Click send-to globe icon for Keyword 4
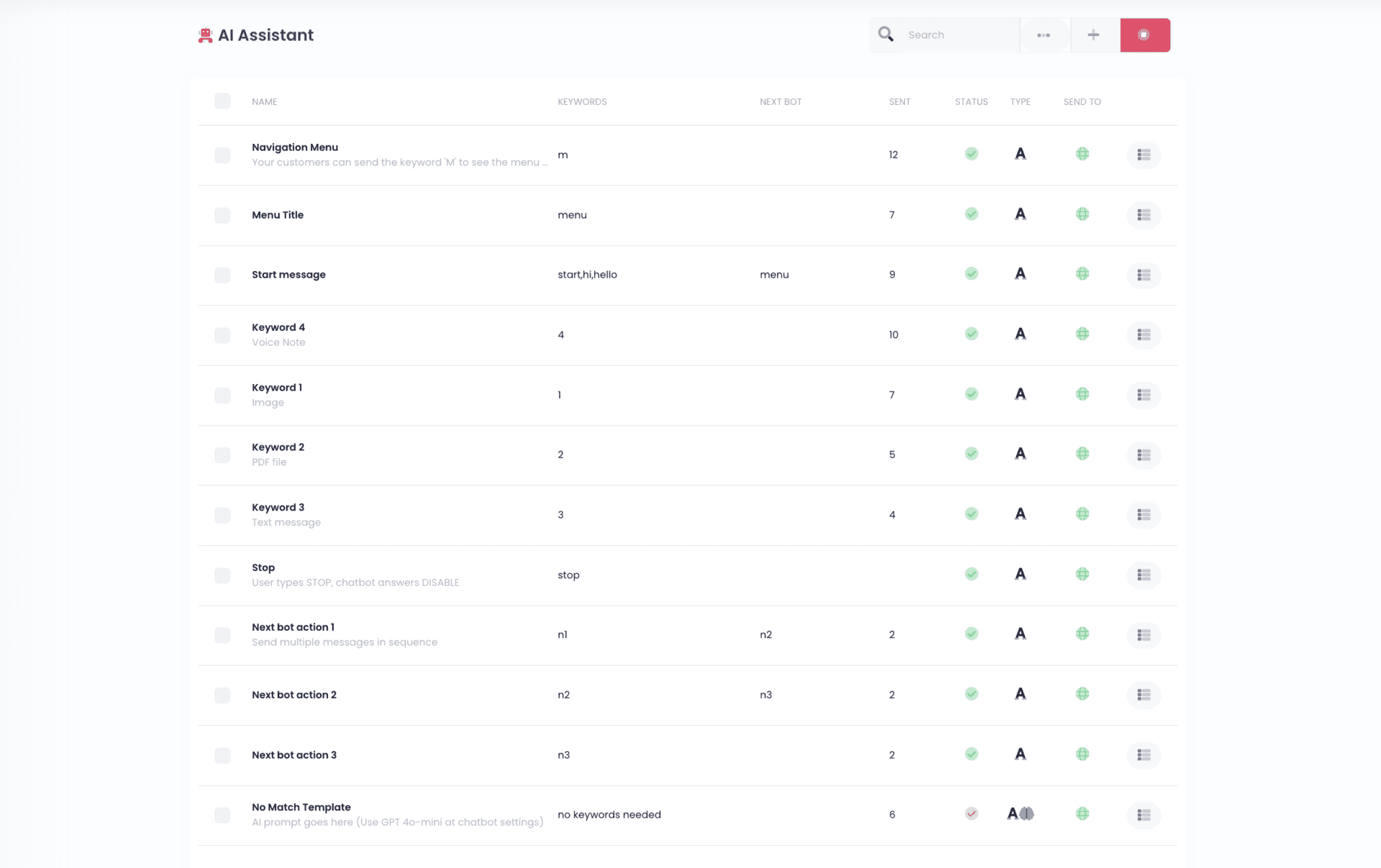Viewport: 1381px width, 868px height. (1082, 334)
